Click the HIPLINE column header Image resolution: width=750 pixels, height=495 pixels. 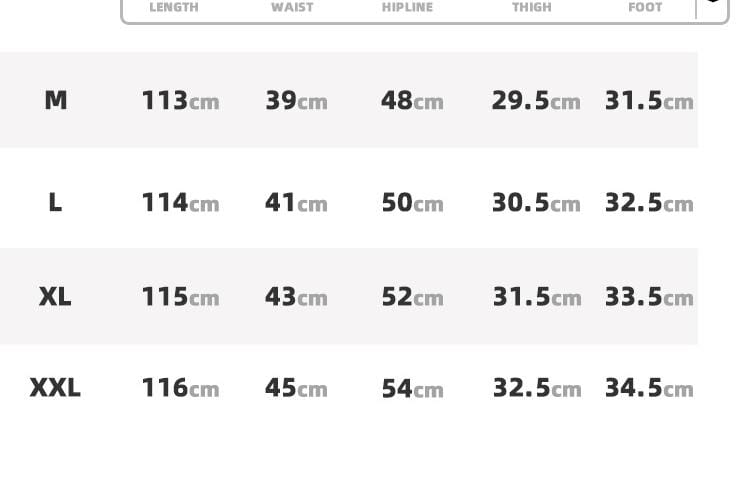[x=407, y=7]
